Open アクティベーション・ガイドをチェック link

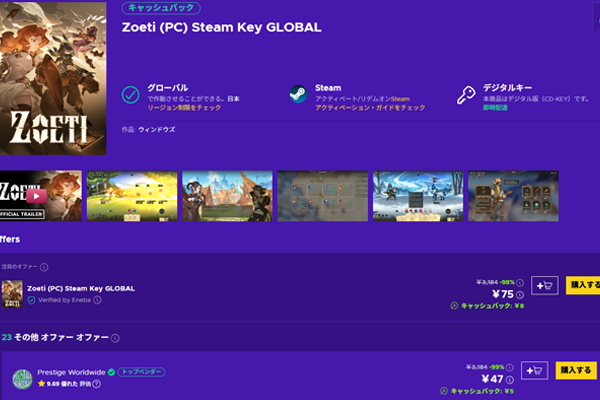pos(370,108)
